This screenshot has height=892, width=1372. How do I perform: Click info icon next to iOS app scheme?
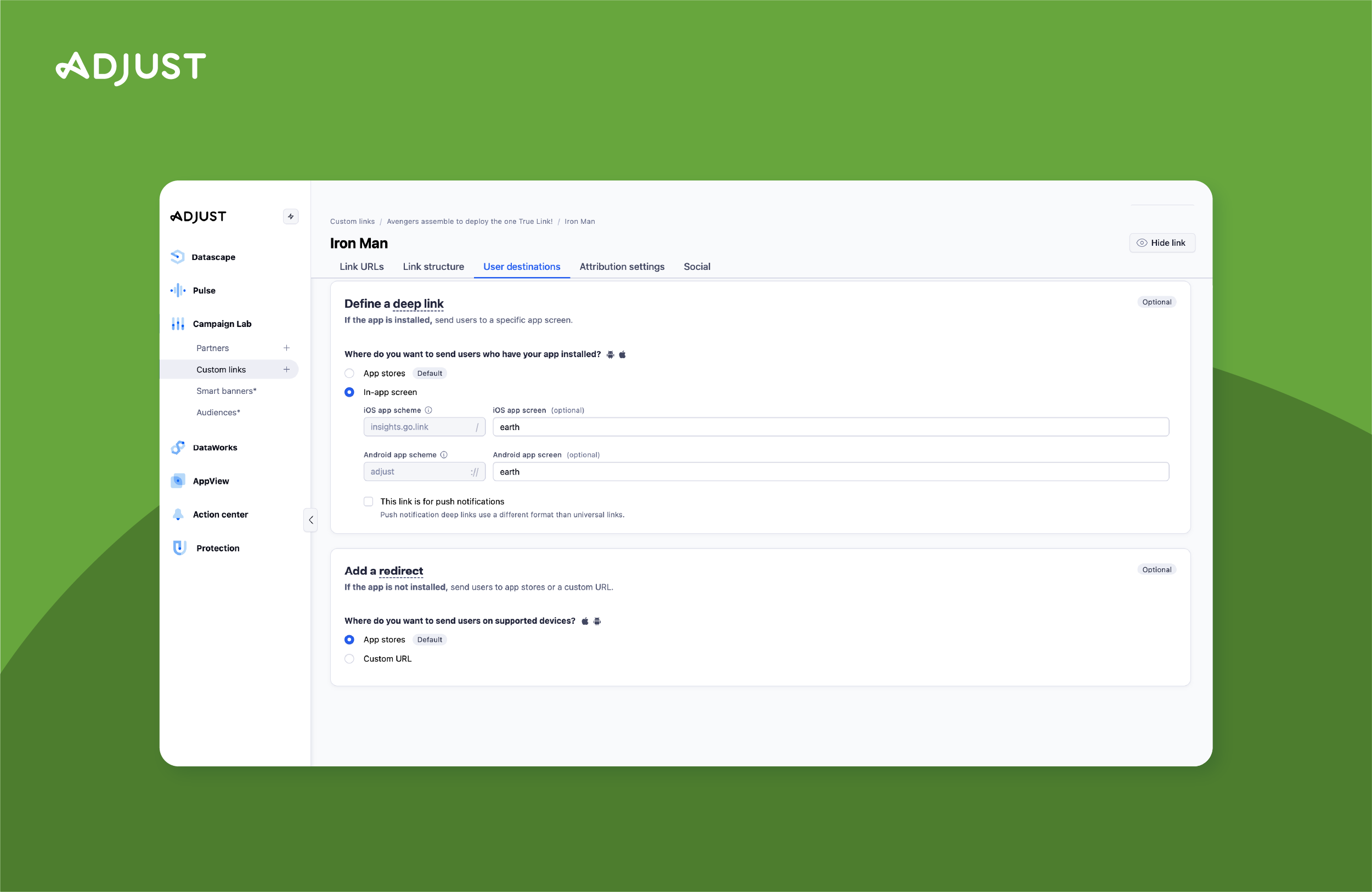coord(428,410)
